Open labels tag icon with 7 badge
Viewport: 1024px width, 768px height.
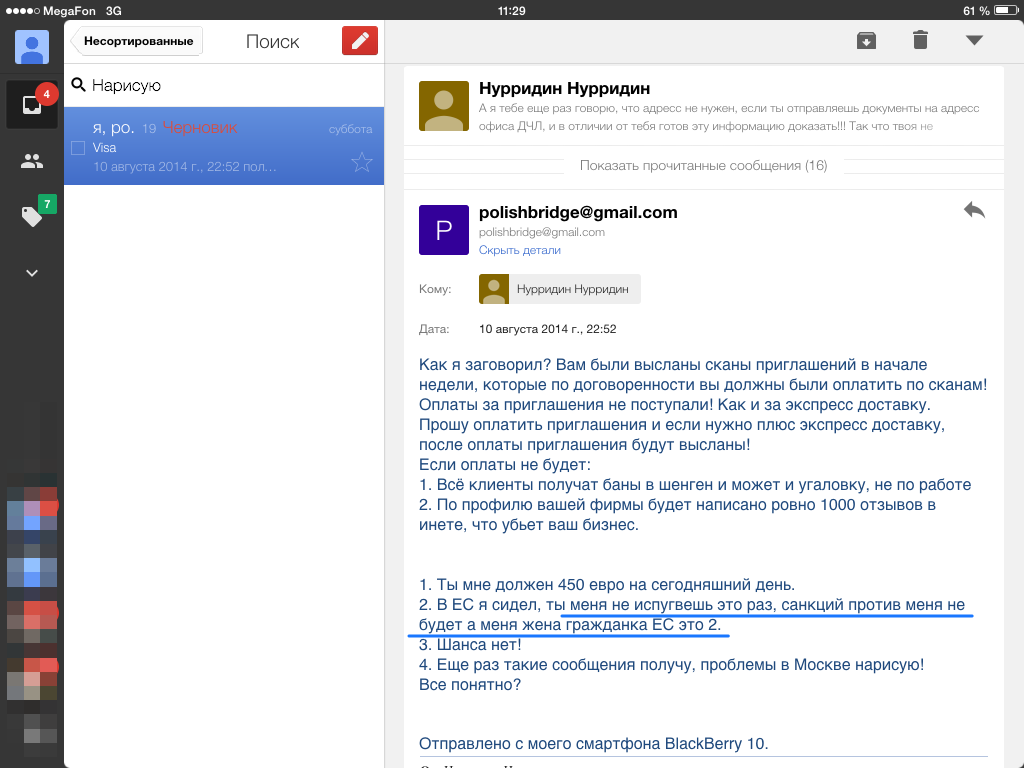[32, 216]
